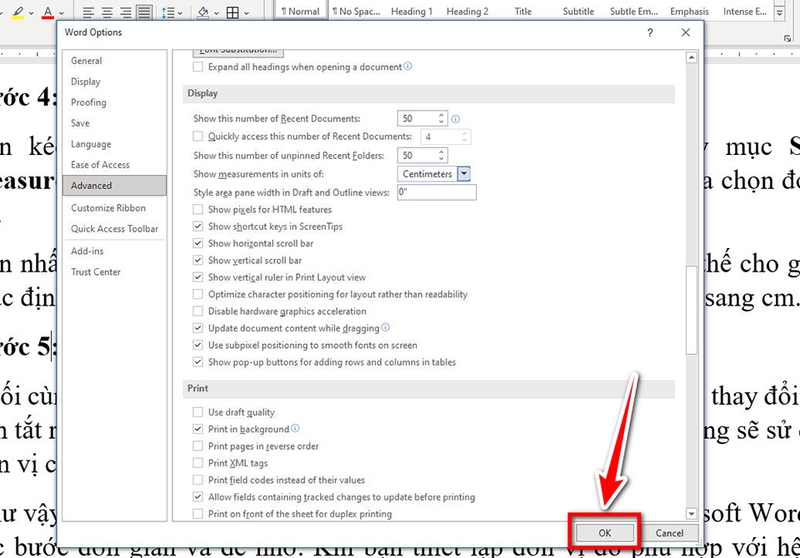Toggle Allow fields containing tracked changes to update

click(197, 497)
